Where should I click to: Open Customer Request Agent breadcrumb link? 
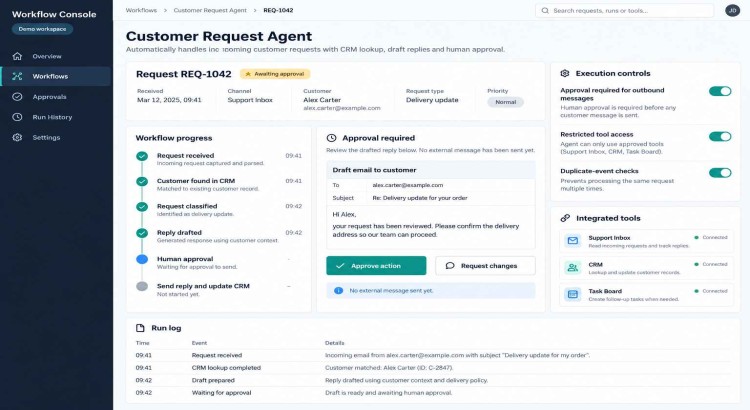pos(210,10)
